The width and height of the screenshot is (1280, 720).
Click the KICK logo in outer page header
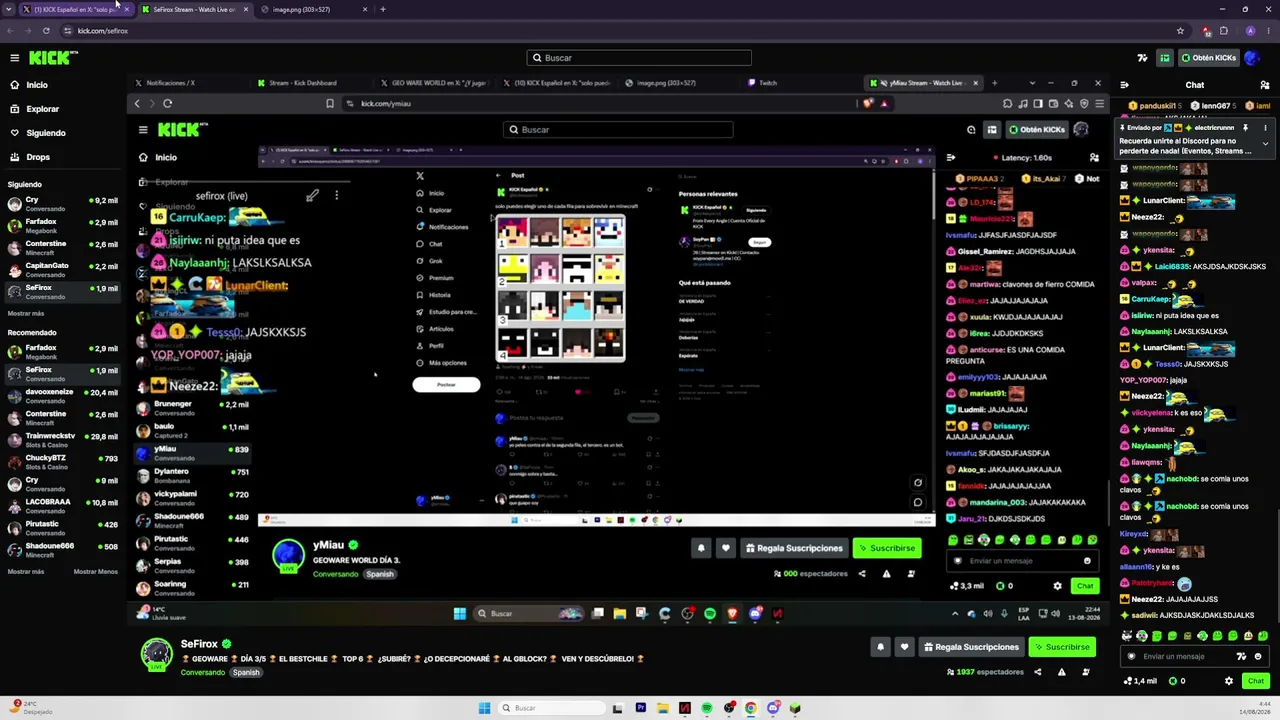click(51, 58)
